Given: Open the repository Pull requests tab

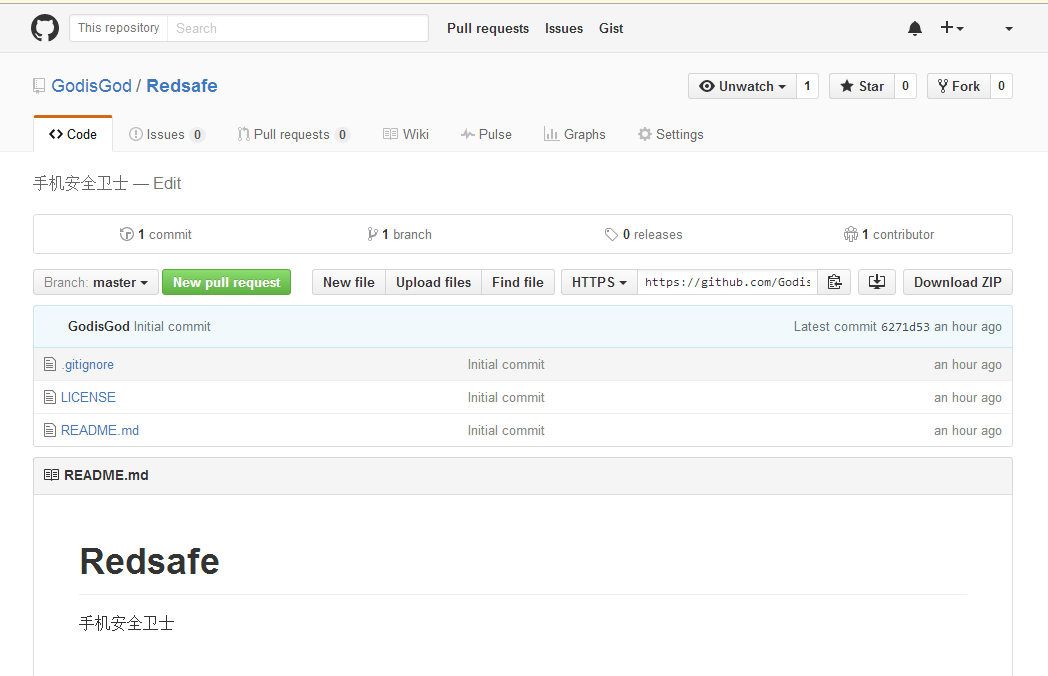Looking at the screenshot, I should tap(293, 134).
